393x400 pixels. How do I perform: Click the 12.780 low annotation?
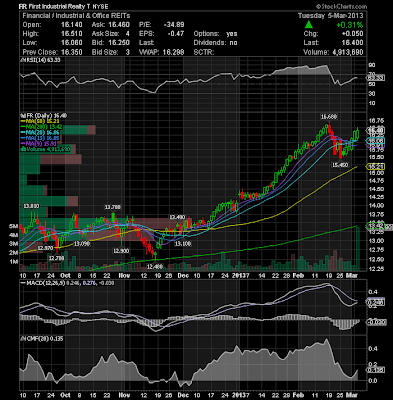56,258
